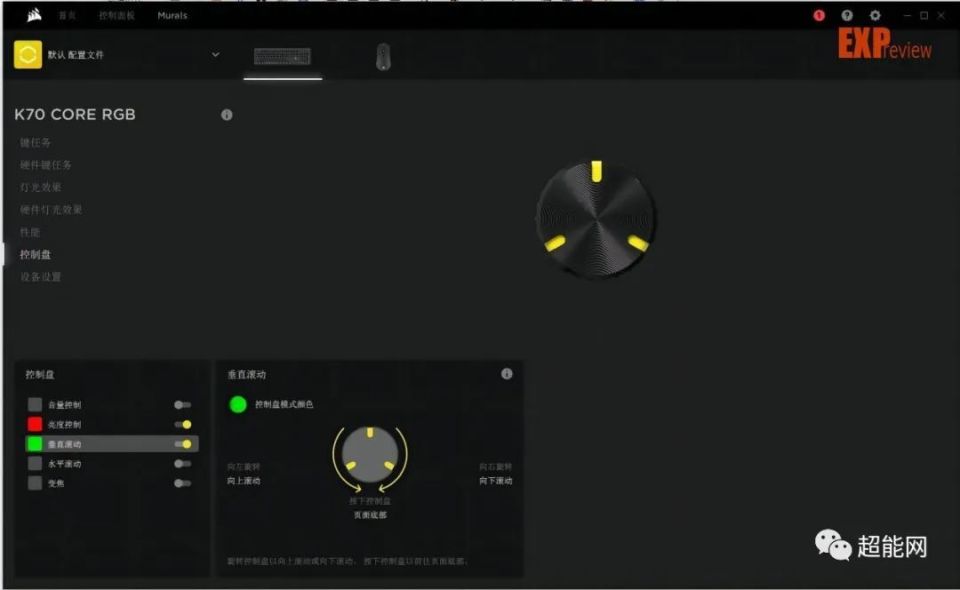The image size is (960, 590).
Task: Click the Corsair sails logo icon
Action: [34, 15]
